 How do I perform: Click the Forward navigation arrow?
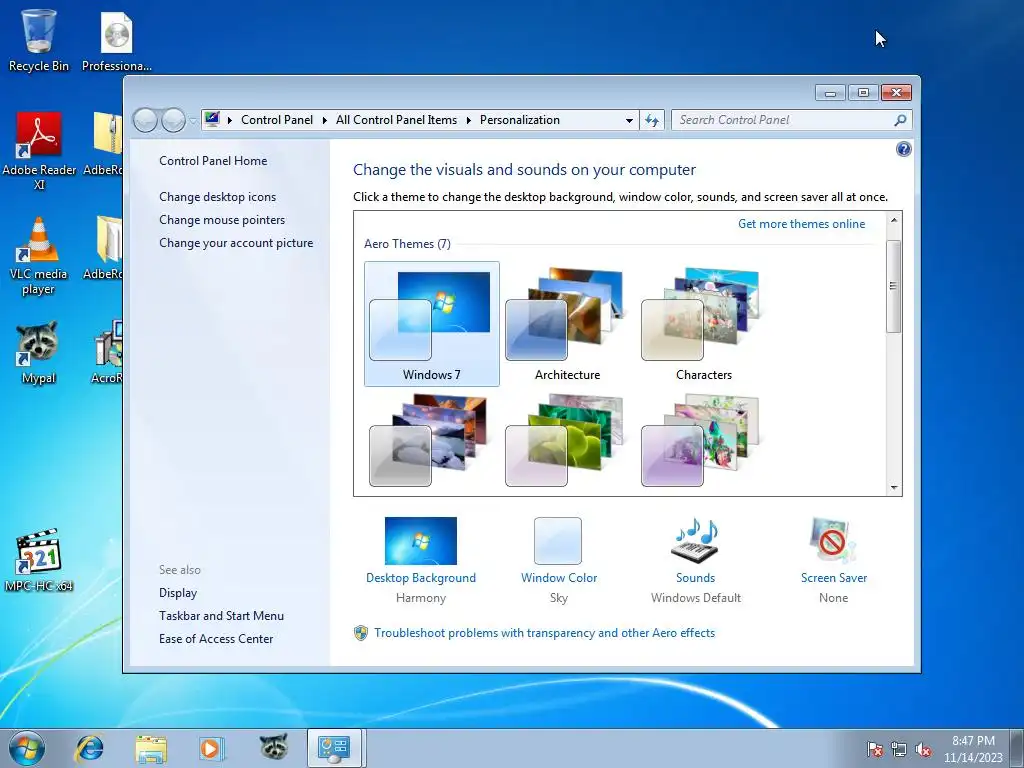(173, 120)
